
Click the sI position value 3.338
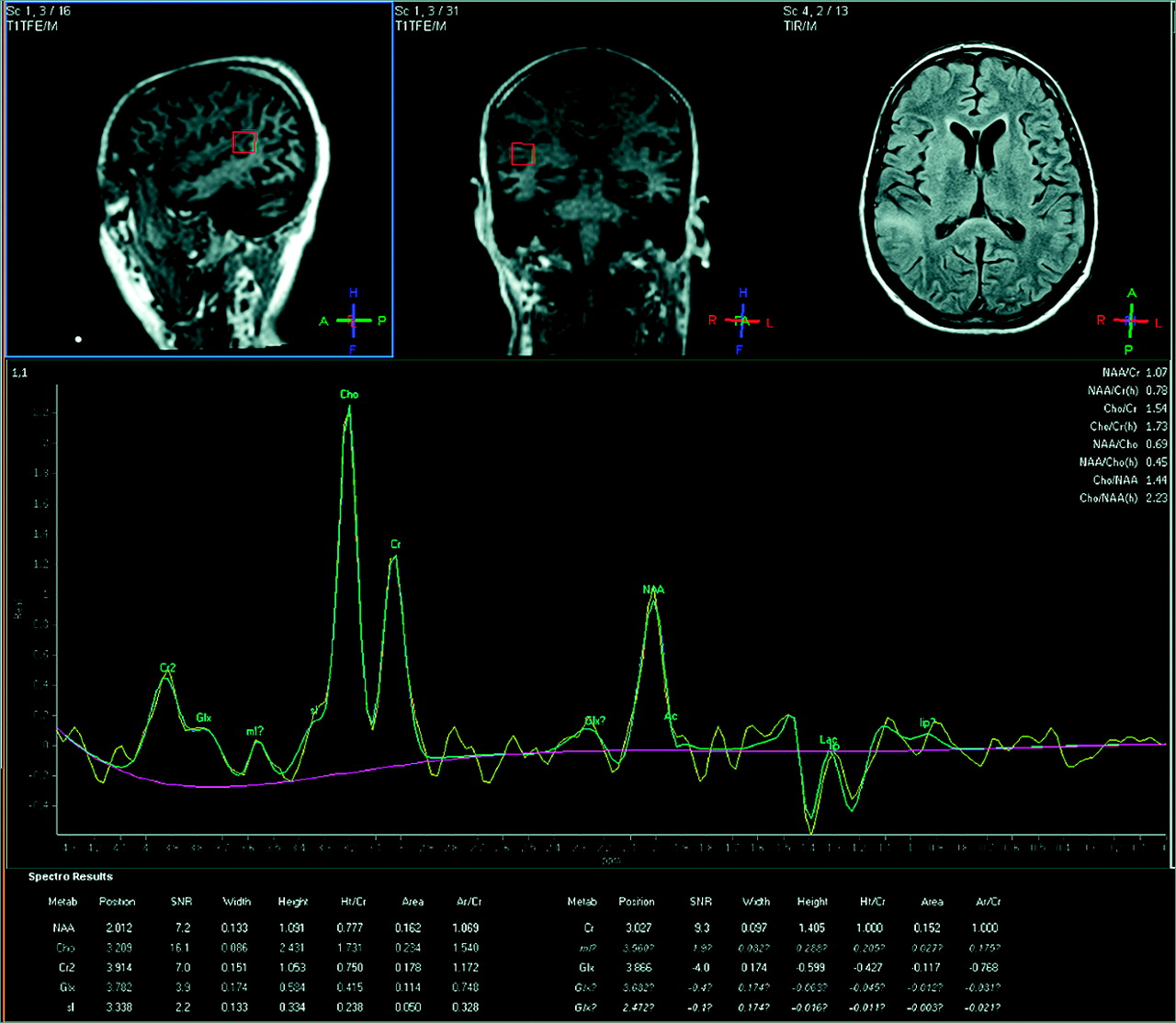coord(118,1007)
